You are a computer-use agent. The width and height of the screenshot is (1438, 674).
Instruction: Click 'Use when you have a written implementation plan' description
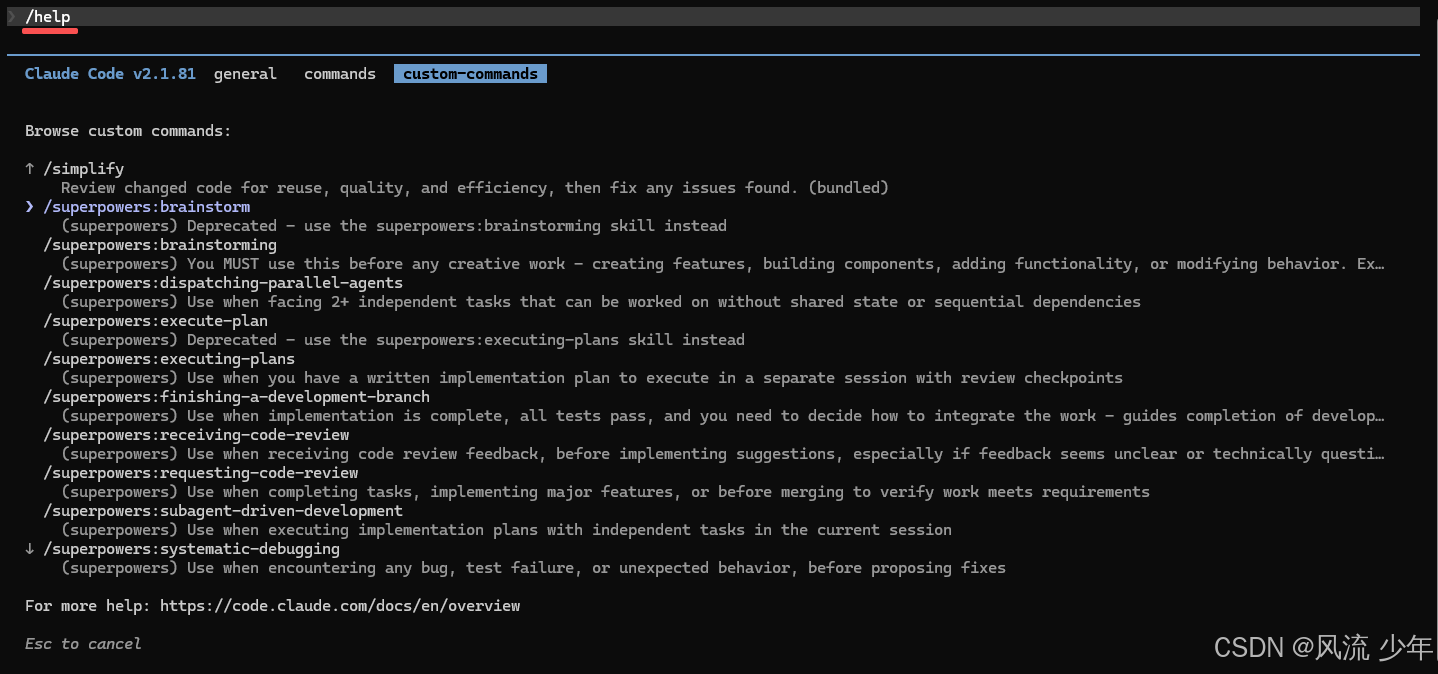click(x=592, y=378)
